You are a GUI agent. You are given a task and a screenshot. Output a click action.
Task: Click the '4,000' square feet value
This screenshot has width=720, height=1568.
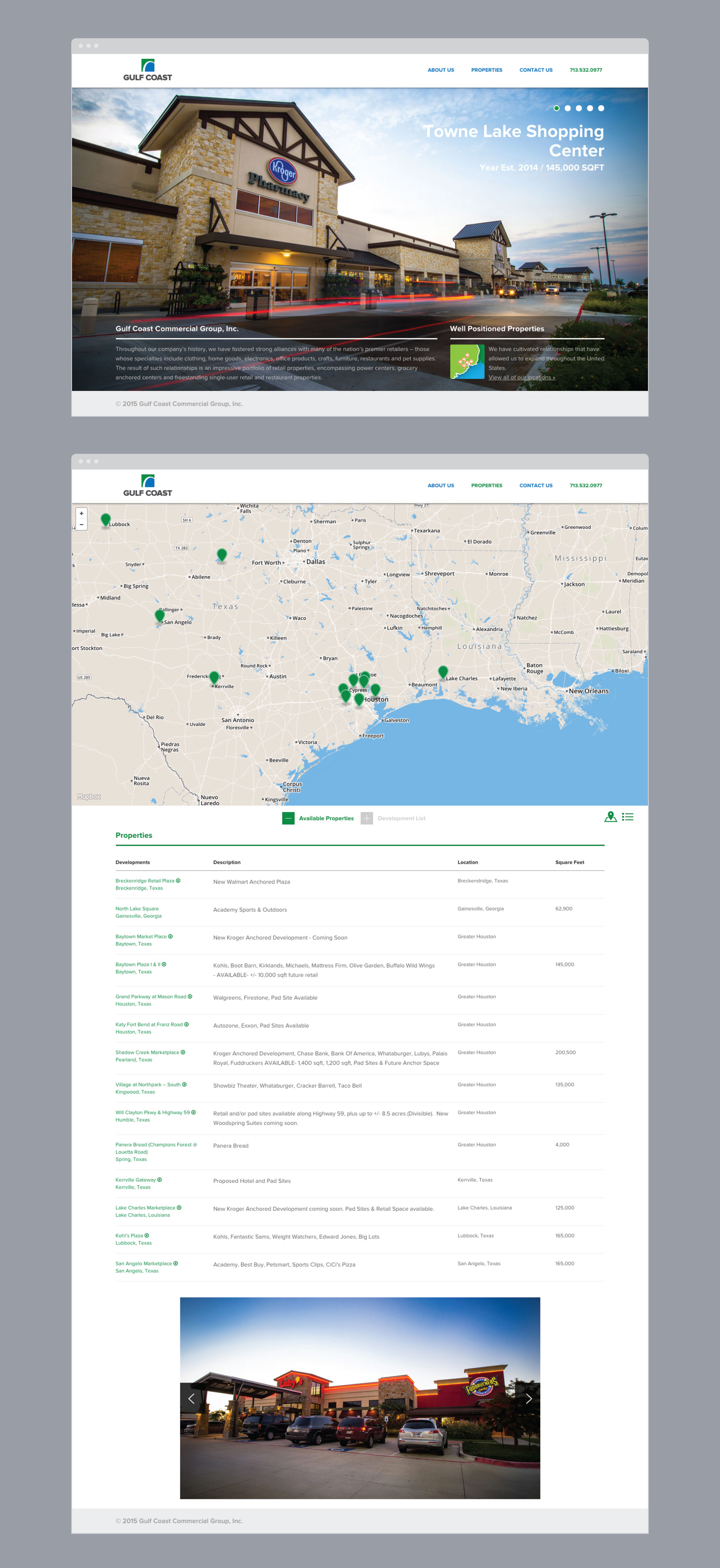(563, 1145)
